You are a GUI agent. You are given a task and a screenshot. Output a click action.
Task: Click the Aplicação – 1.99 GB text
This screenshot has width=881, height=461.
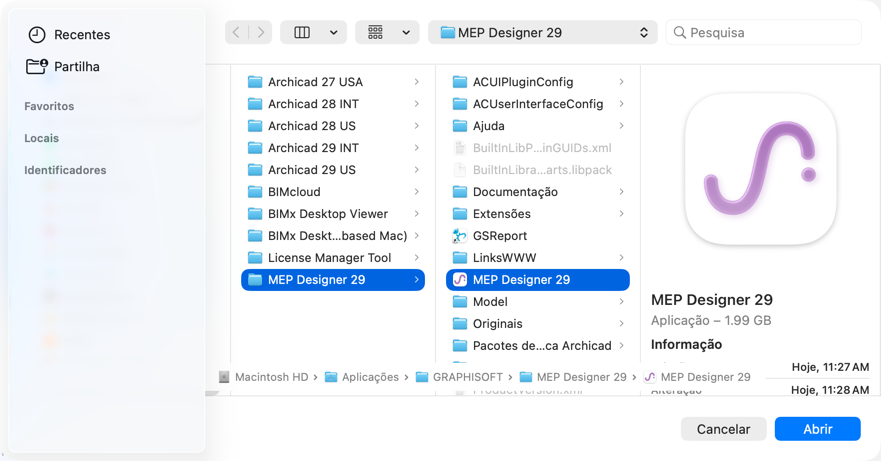coord(711,320)
